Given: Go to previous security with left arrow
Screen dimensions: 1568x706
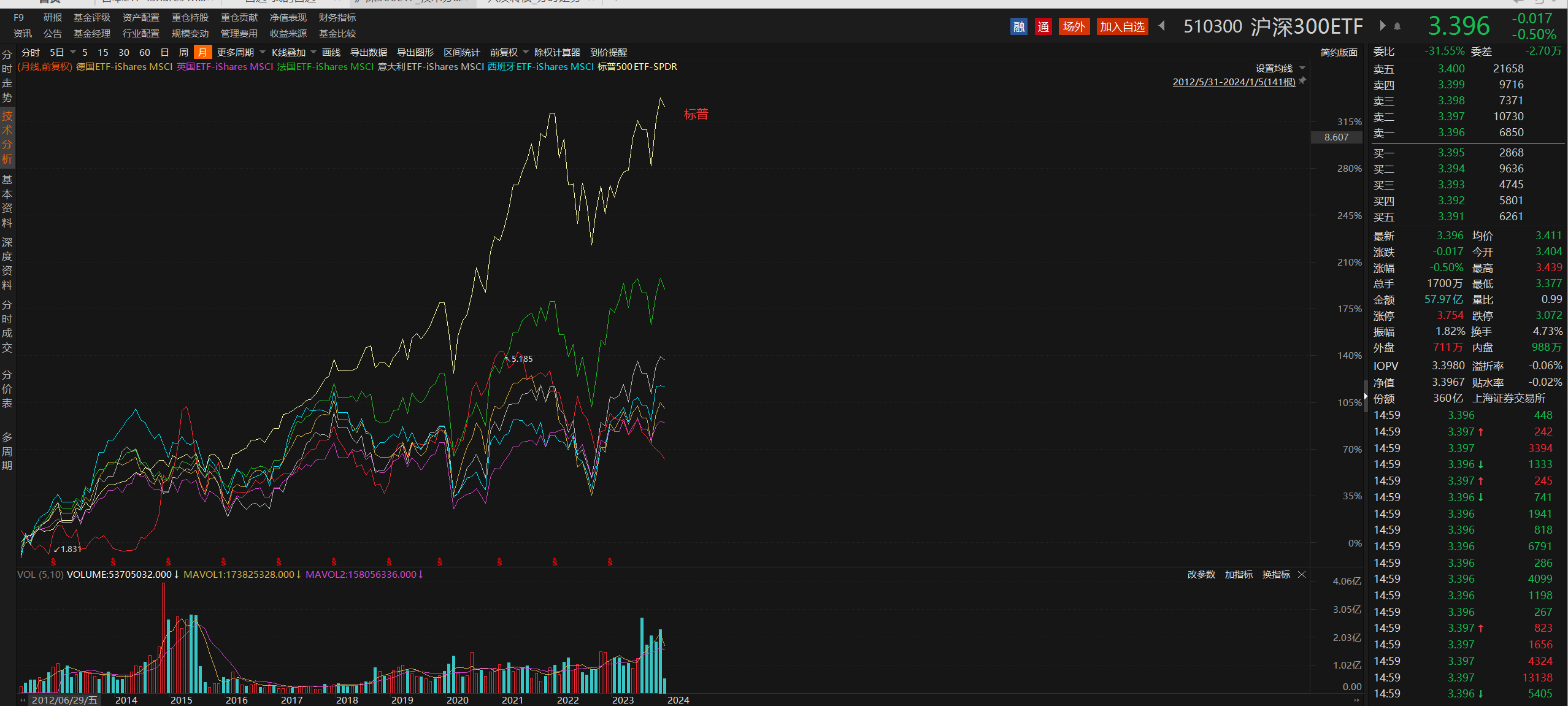Looking at the screenshot, I should 1162,26.
